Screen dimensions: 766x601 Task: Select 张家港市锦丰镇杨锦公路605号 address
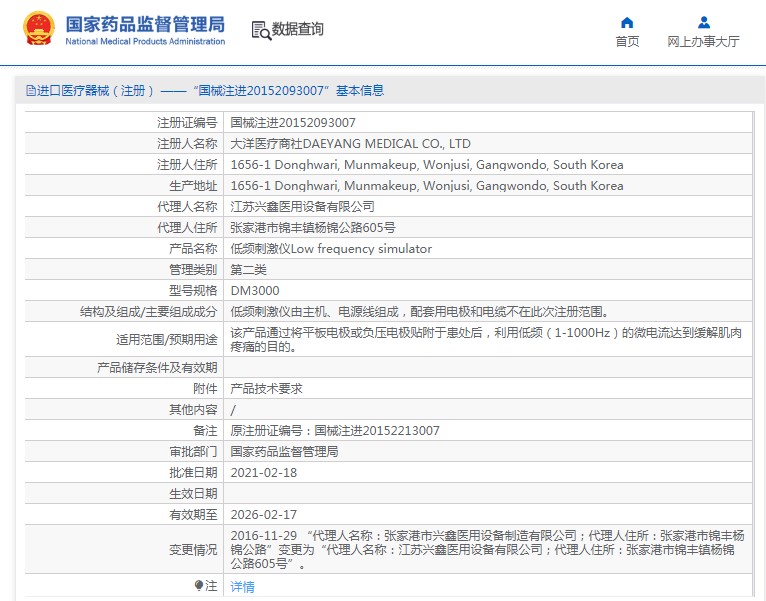[x=313, y=228]
